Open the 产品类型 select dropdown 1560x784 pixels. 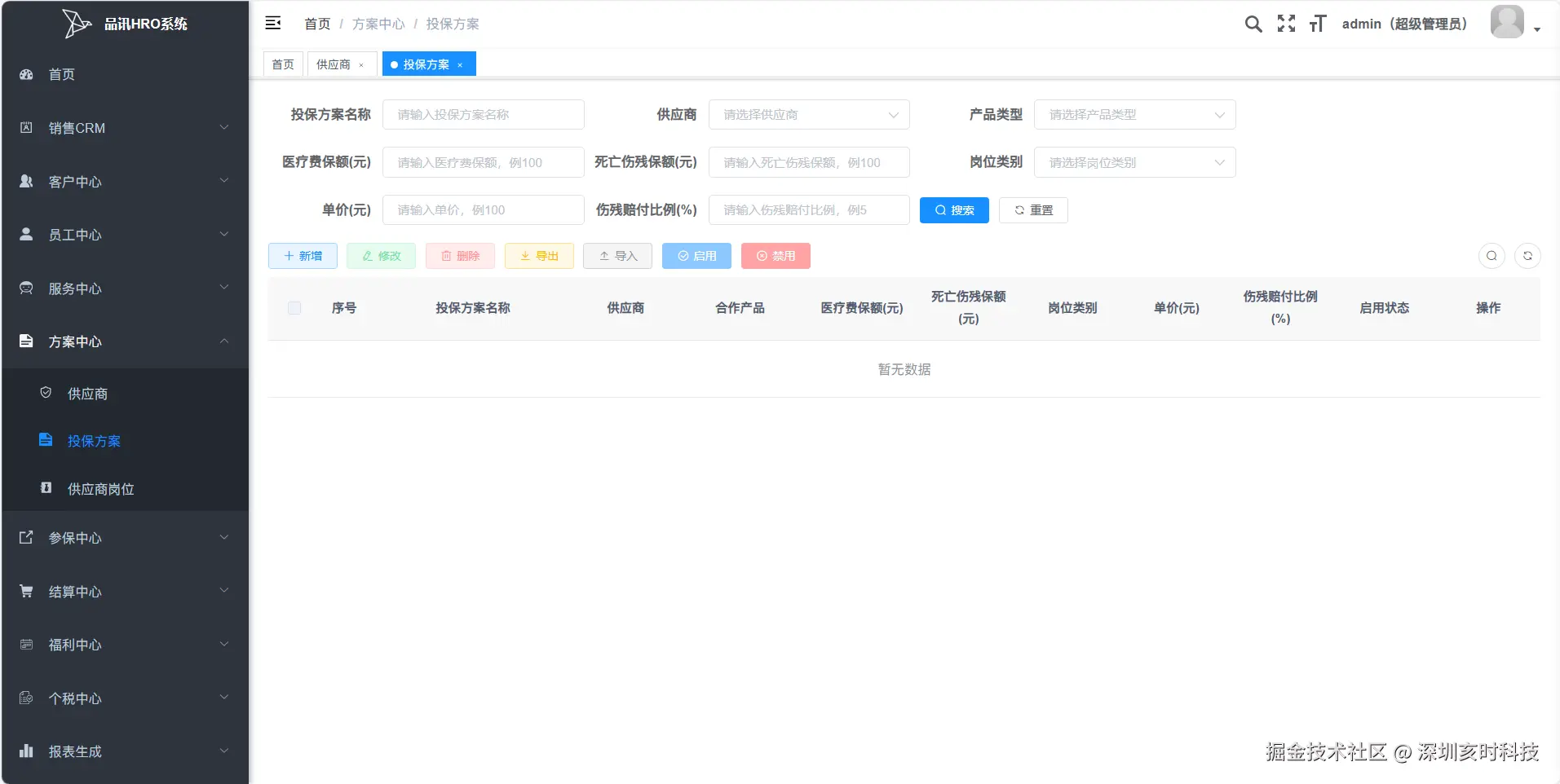pyautogui.click(x=1134, y=115)
